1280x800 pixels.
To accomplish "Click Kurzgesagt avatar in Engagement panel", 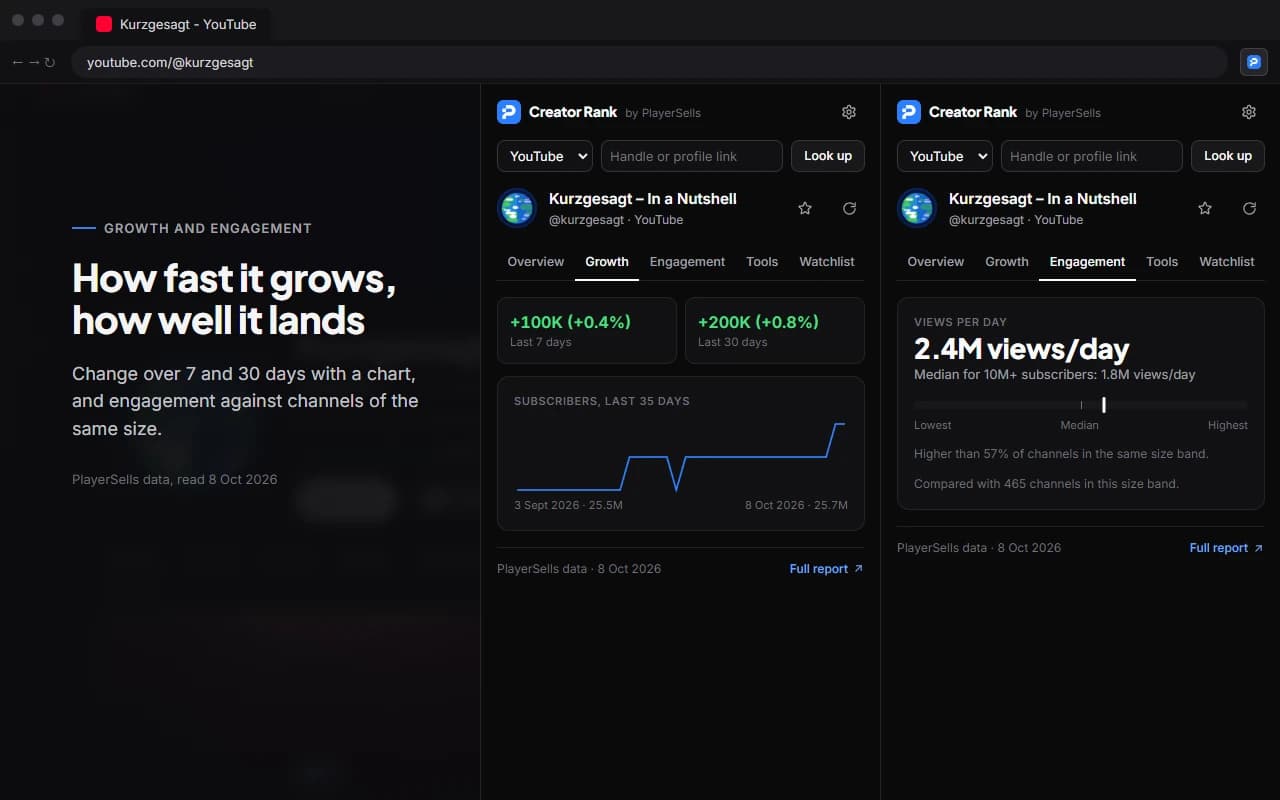I will [917, 208].
